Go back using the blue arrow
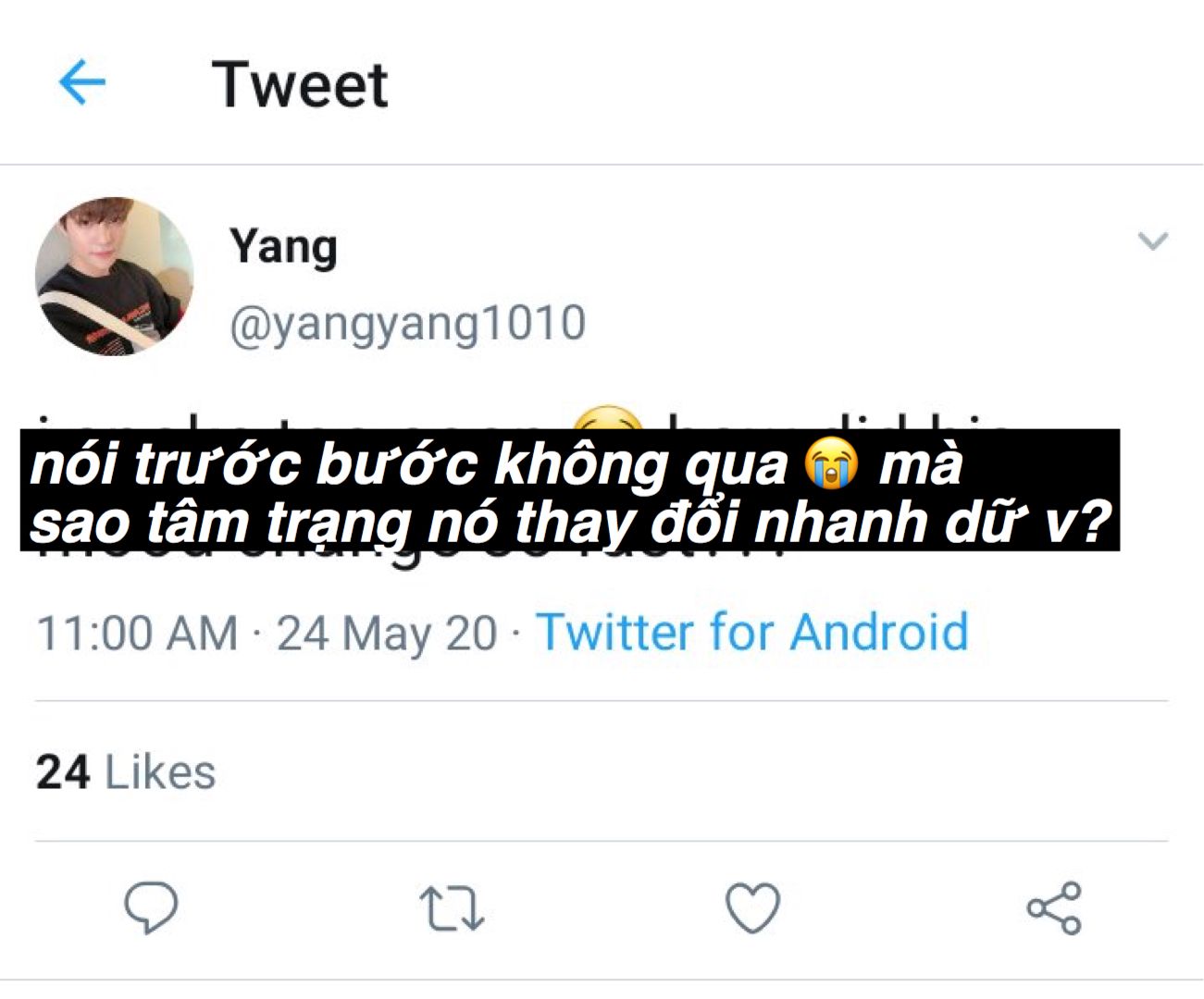1204x999 pixels. pyautogui.click(x=82, y=82)
